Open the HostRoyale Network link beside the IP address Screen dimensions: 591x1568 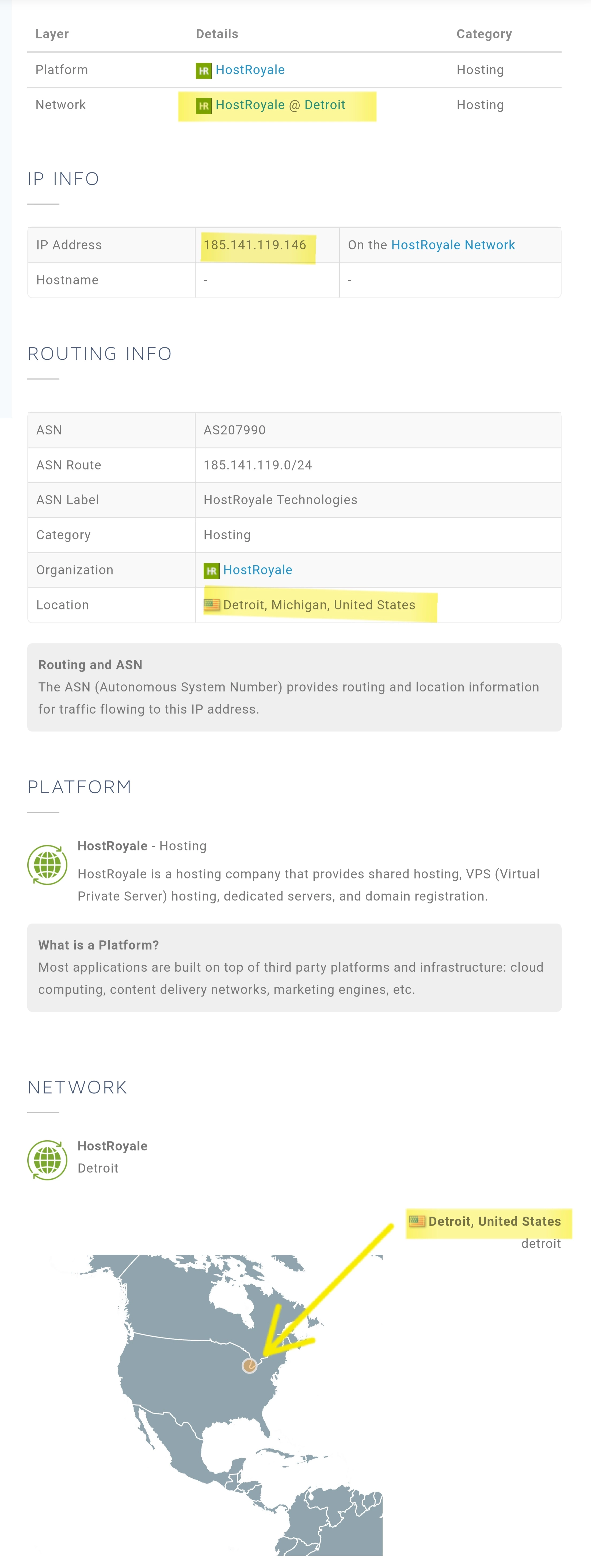(453, 245)
